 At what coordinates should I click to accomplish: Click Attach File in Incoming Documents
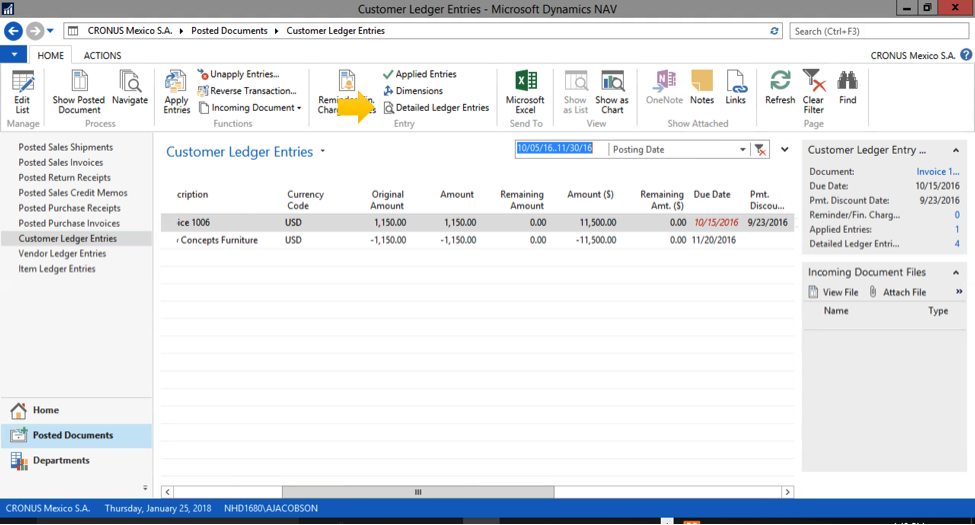(x=897, y=292)
